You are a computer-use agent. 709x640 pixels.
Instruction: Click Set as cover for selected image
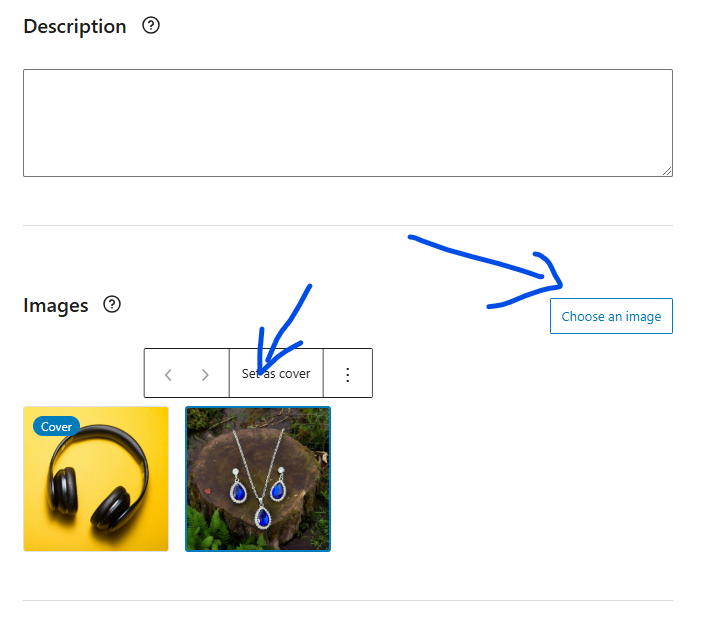click(x=276, y=374)
